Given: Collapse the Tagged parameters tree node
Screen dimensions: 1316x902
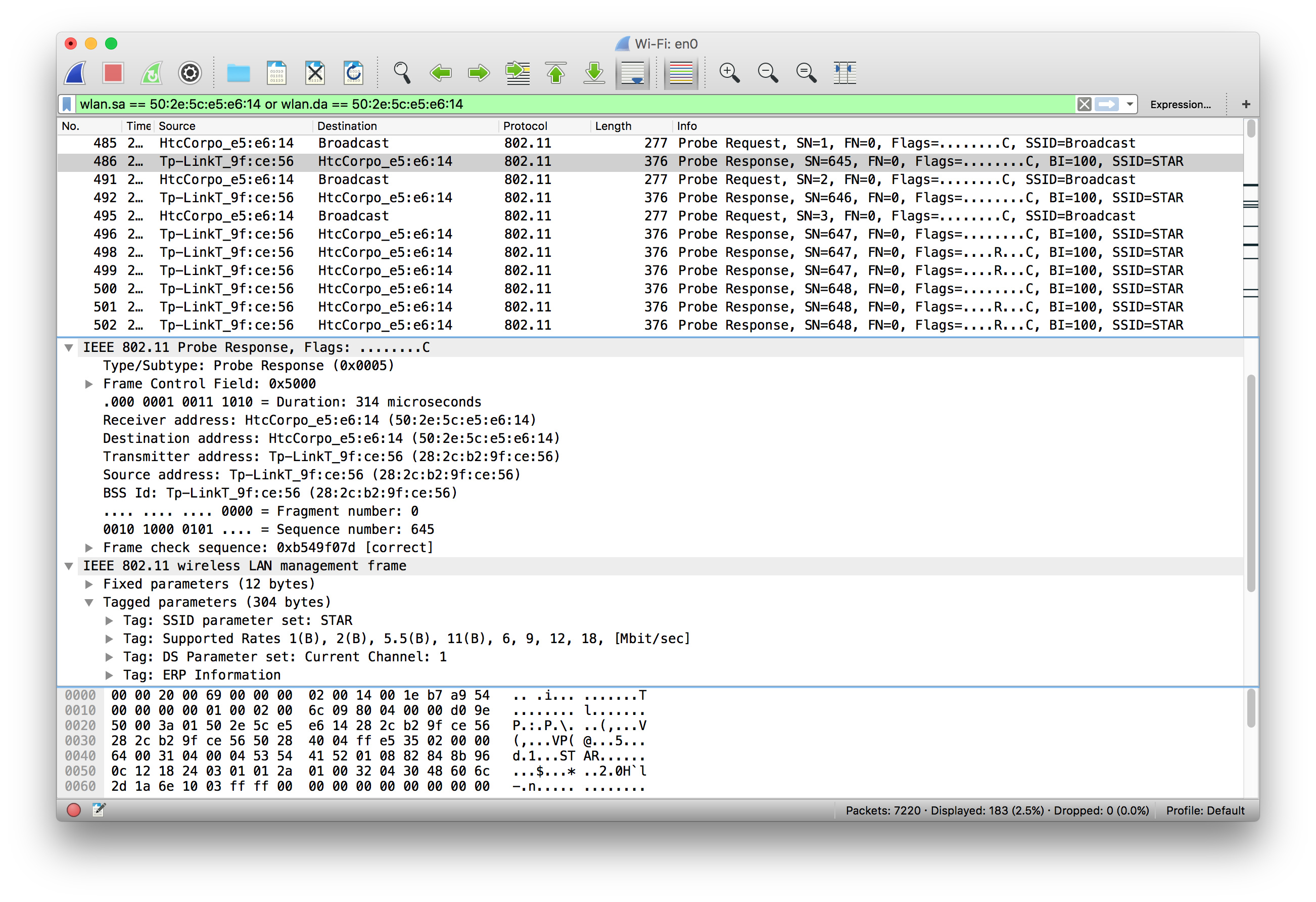Looking at the screenshot, I should (89, 602).
